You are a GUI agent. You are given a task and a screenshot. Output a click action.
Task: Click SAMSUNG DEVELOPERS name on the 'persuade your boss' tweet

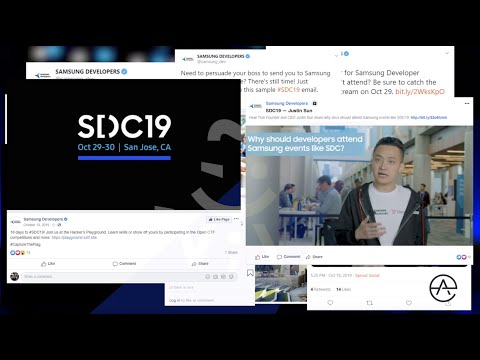220,56
